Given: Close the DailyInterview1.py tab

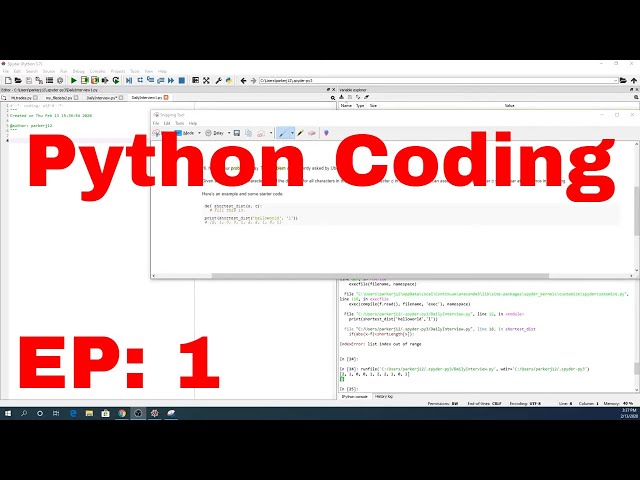Looking at the screenshot, I should pyautogui.click(x=166, y=98).
